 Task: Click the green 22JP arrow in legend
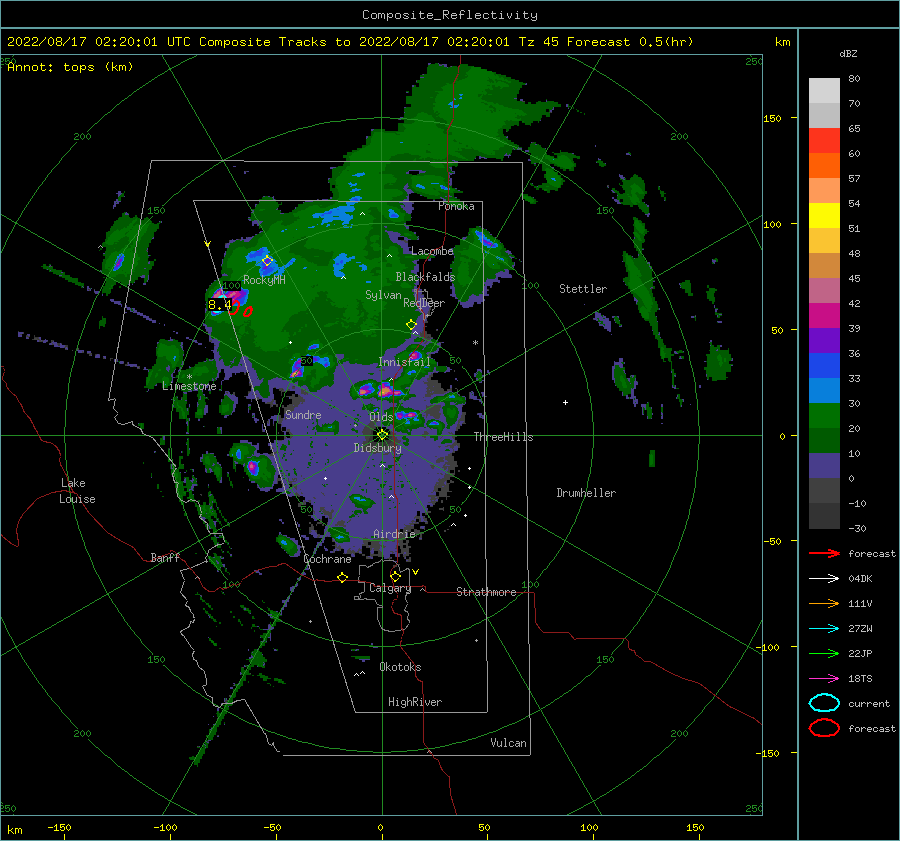(x=824, y=653)
